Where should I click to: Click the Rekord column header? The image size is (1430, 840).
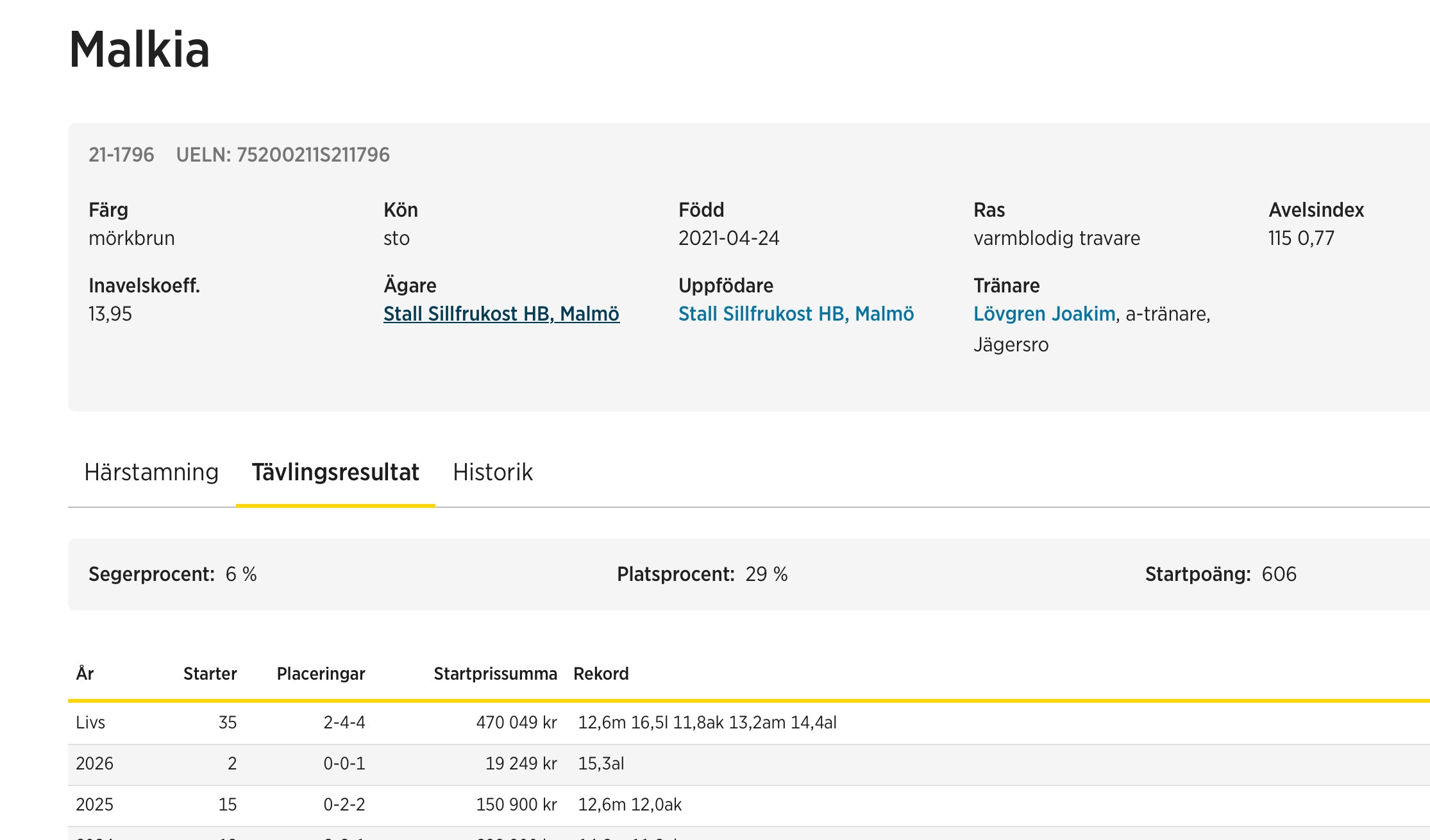point(601,674)
